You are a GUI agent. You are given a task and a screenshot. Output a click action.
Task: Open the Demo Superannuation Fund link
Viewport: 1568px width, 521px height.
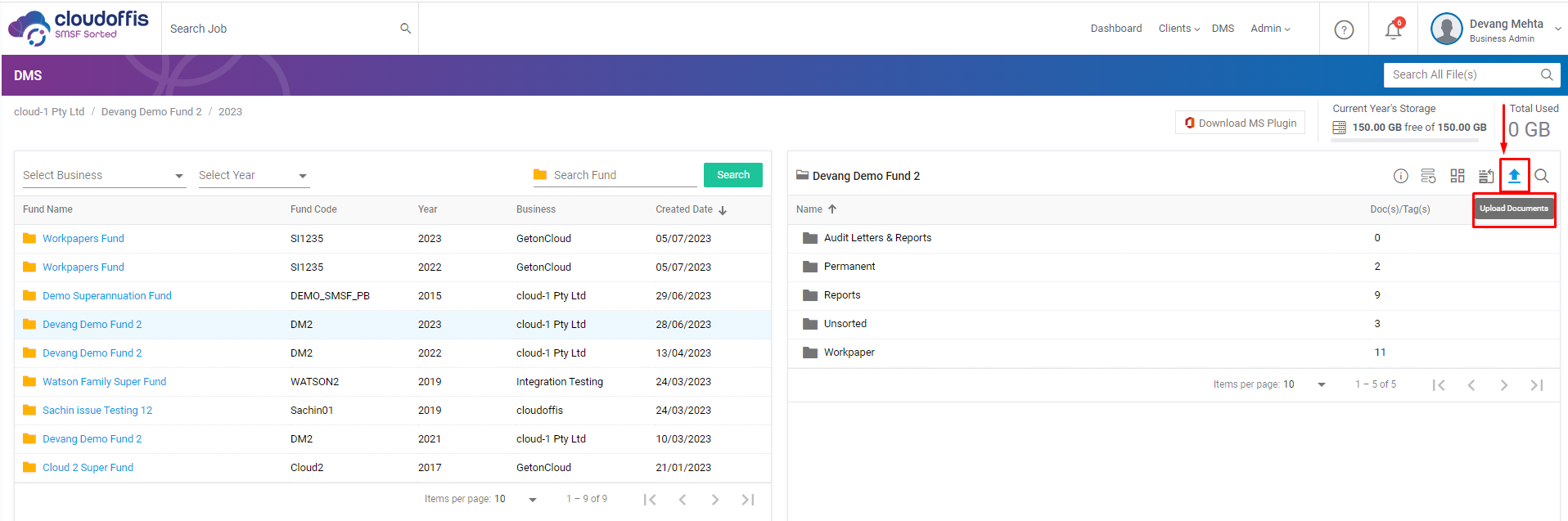click(x=107, y=296)
